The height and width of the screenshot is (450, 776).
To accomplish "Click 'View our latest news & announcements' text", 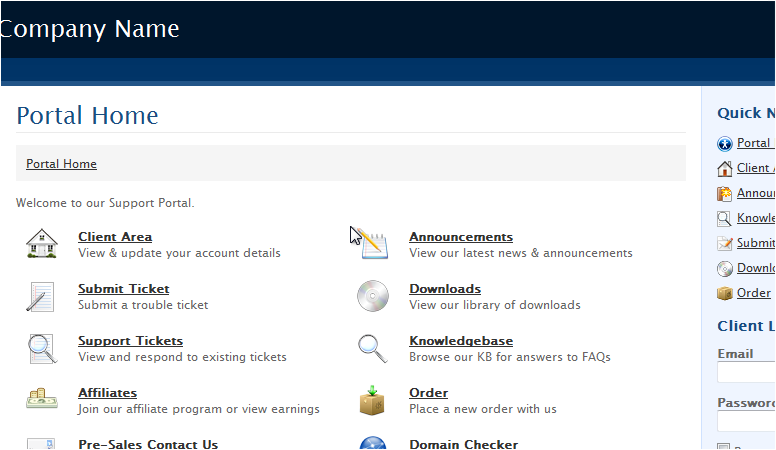I will point(521,253).
